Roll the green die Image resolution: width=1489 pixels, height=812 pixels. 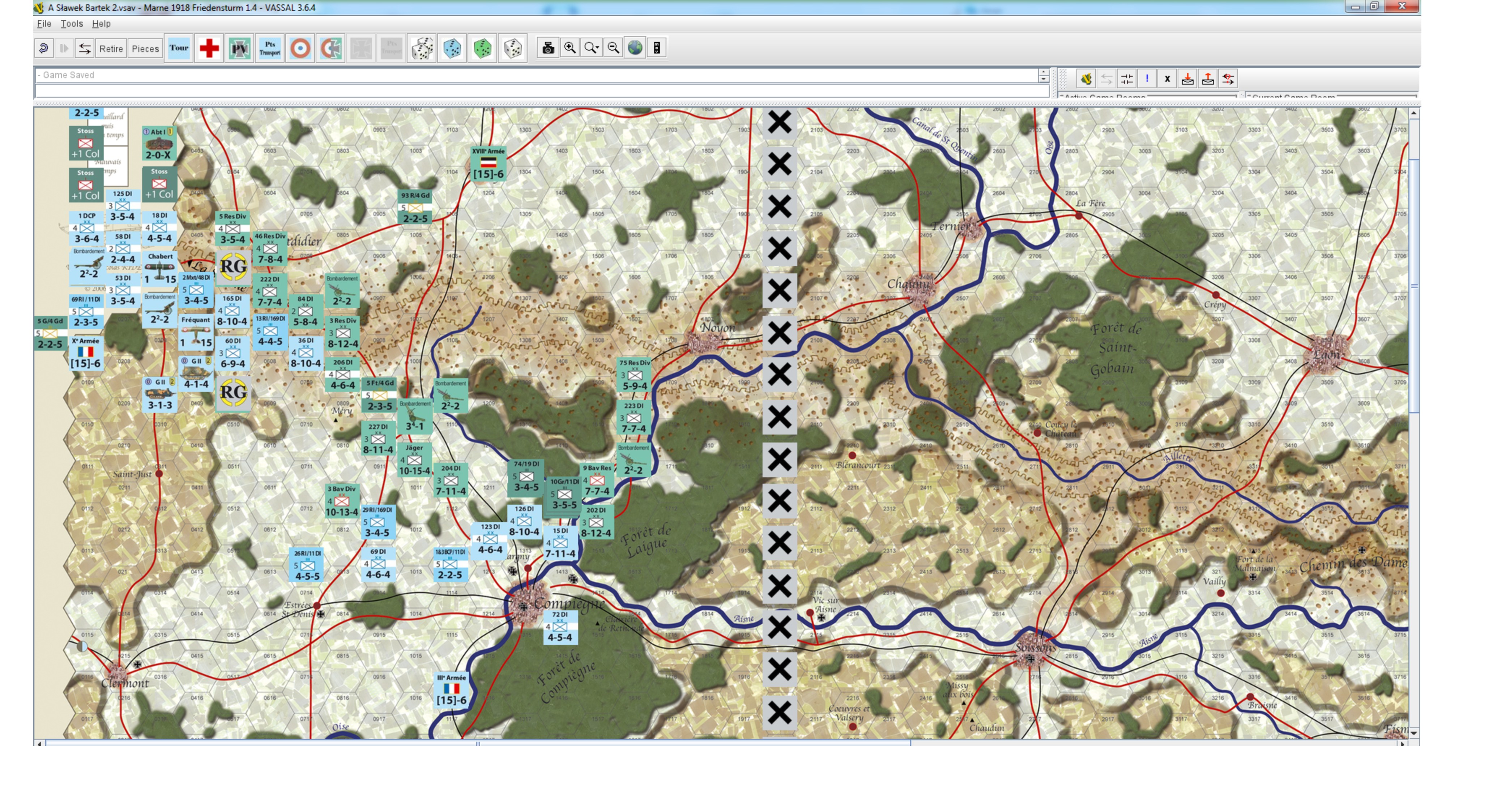click(483, 48)
